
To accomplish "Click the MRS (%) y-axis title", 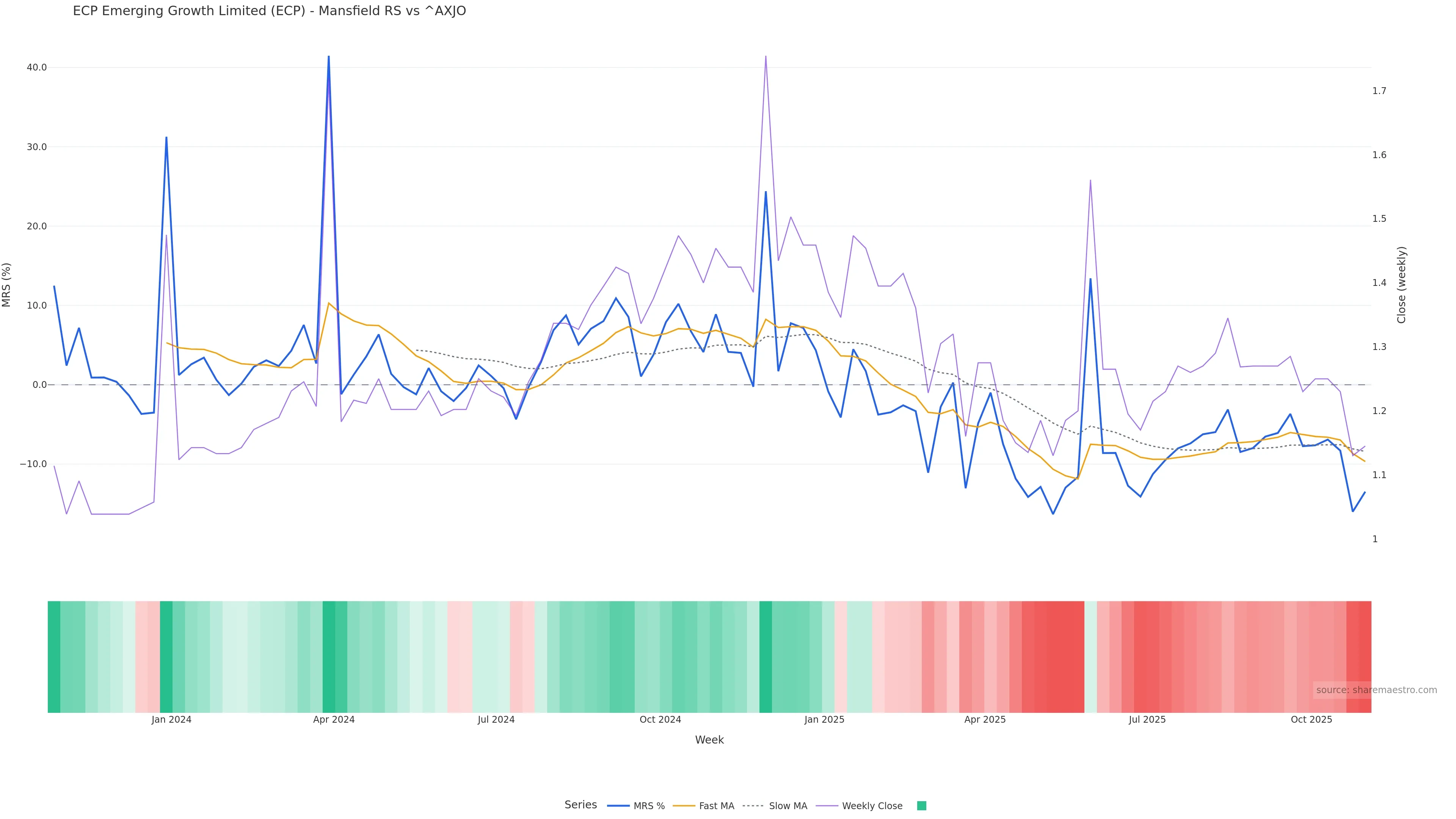I will pyautogui.click(x=7, y=285).
